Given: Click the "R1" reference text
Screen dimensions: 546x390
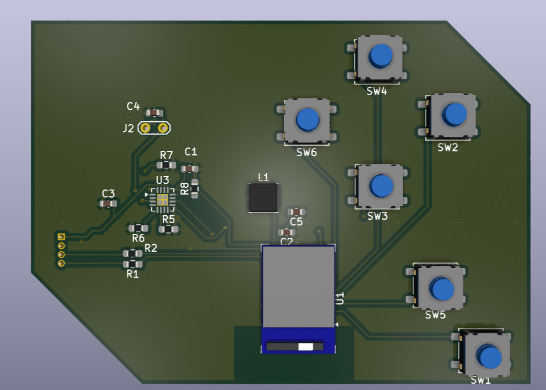Looking at the screenshot, I should tap(132, 274).
